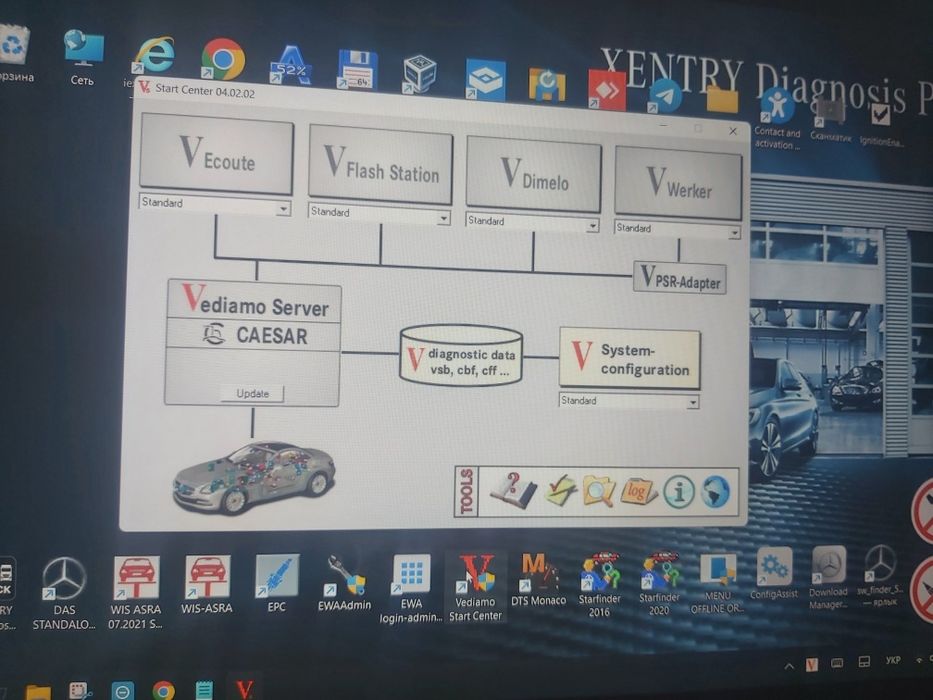
Task: Click the info tool icon
Action: pos(678,492)
